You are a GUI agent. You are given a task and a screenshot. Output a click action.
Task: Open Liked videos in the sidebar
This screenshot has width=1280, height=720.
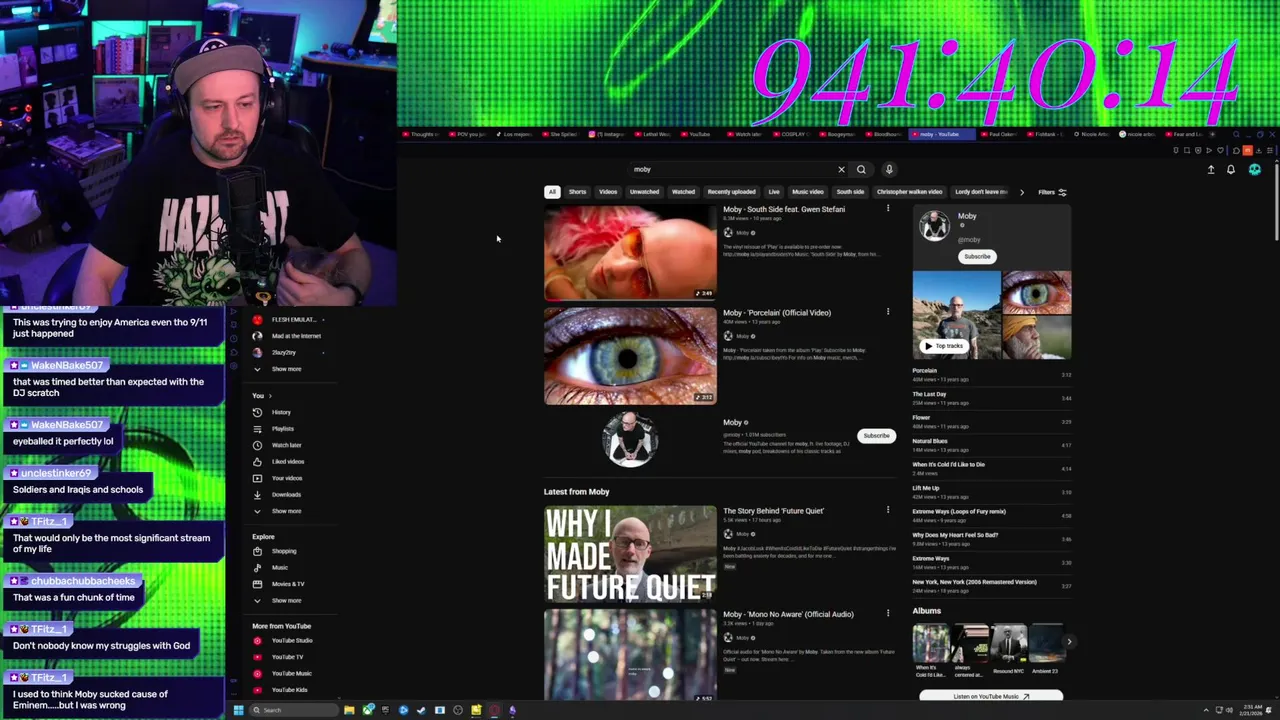coord(288,462)
